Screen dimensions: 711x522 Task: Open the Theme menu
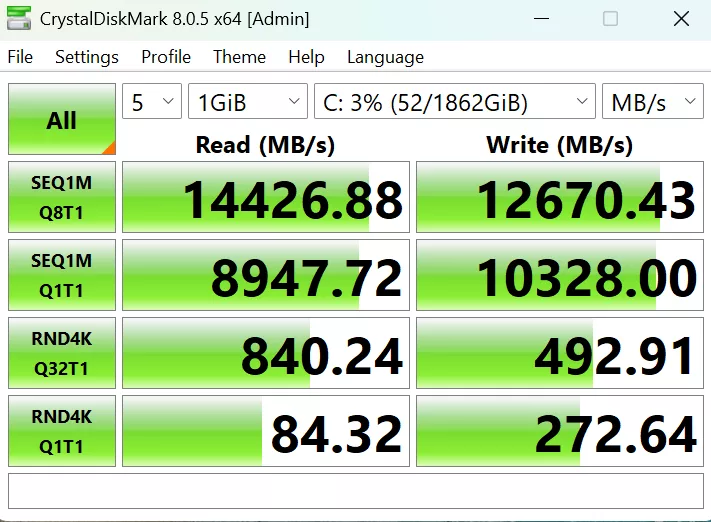point(239,57)
